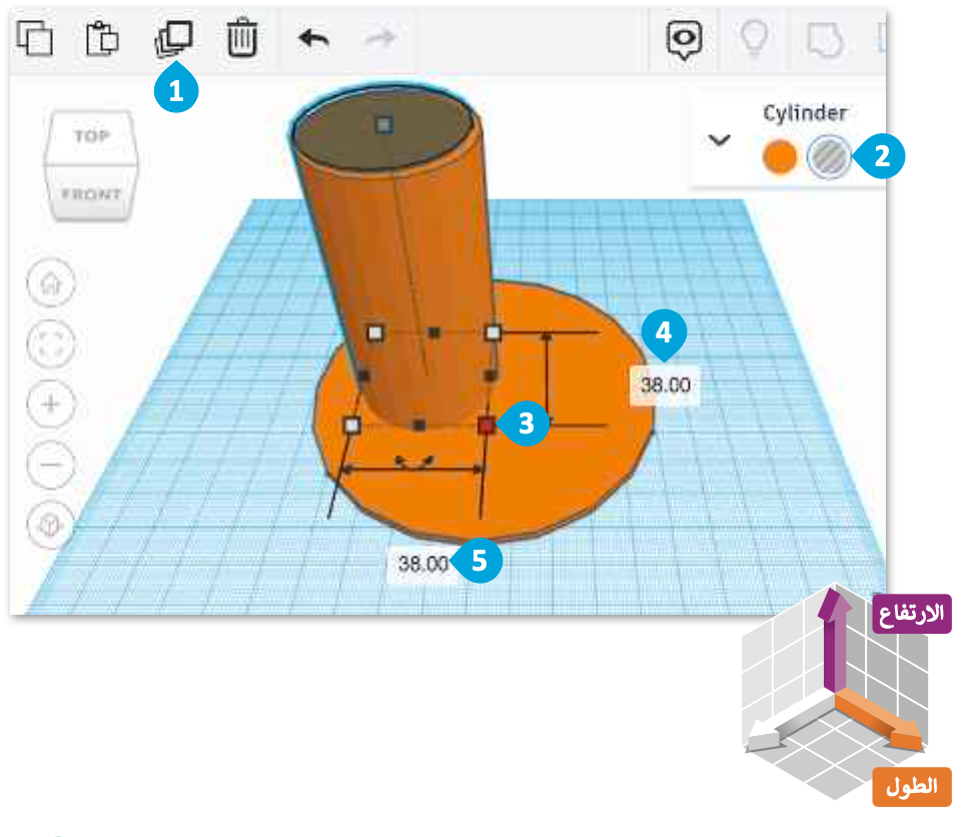Viewport: 977px width, 837px height.
Task: Click the 38.00 dimension on right side
Action: pyautogui.click(x=665, y=385)
